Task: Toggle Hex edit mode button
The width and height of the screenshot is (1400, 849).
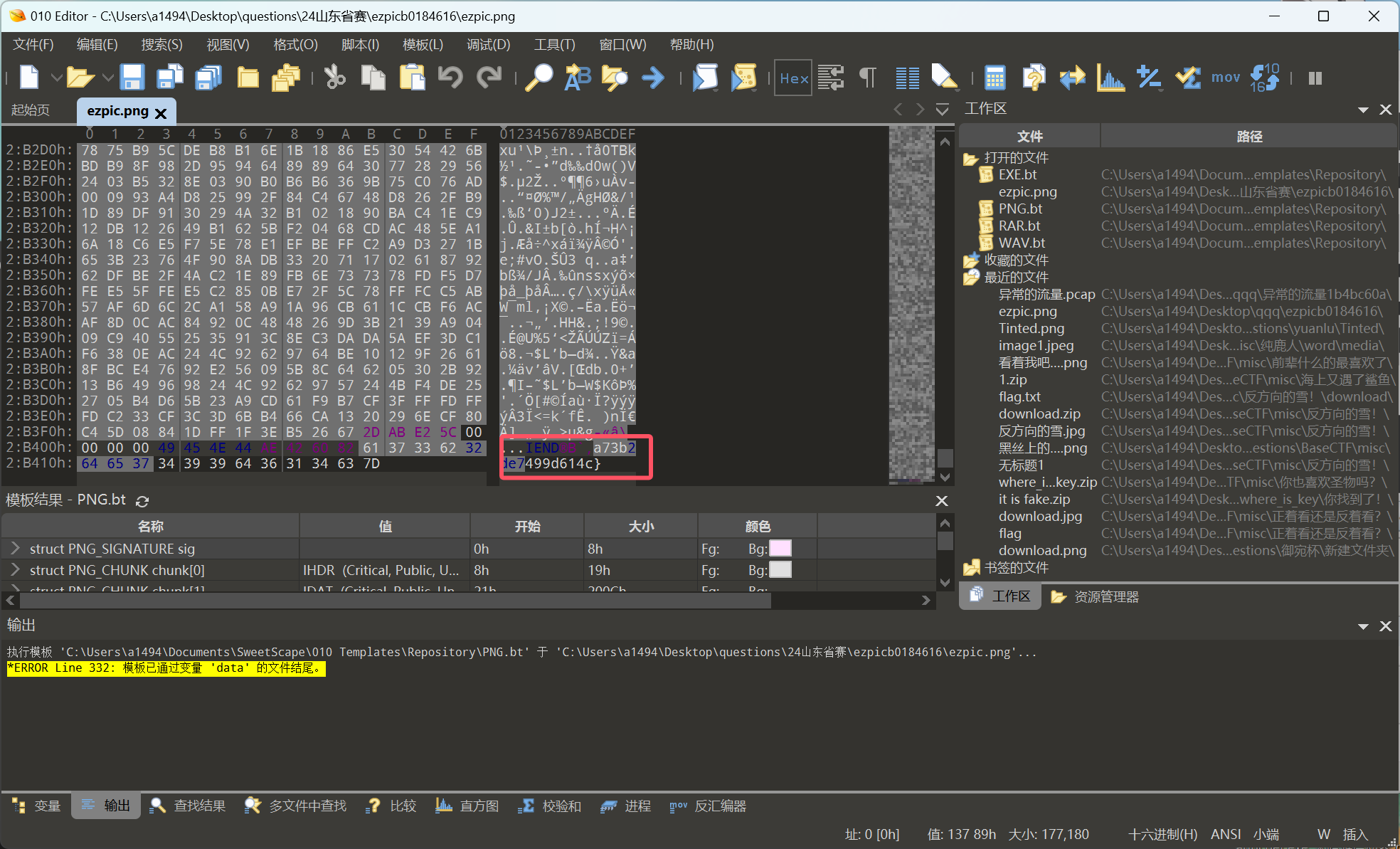Action: pos(793,78)
